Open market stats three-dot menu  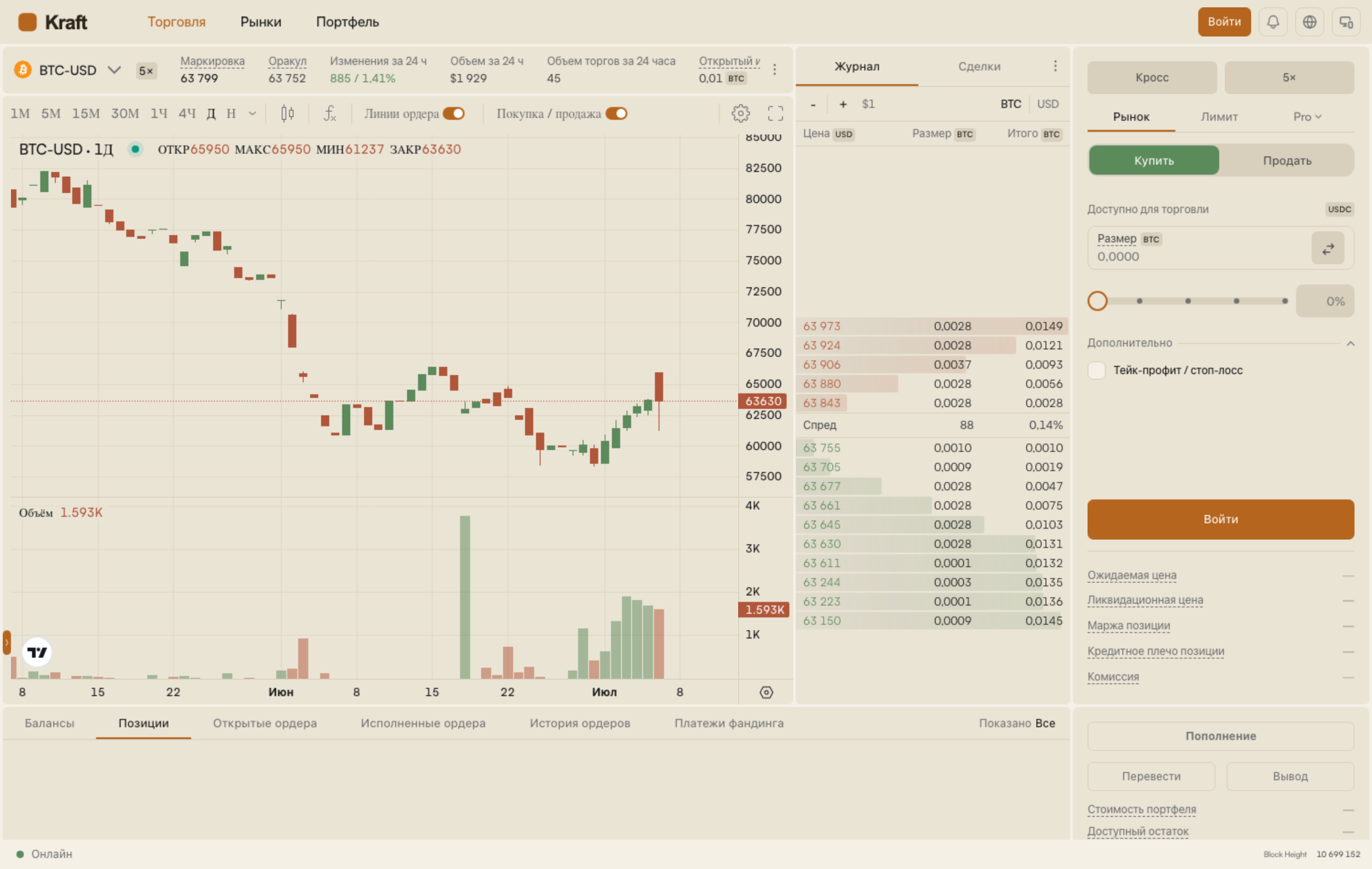tap(774, 70)
